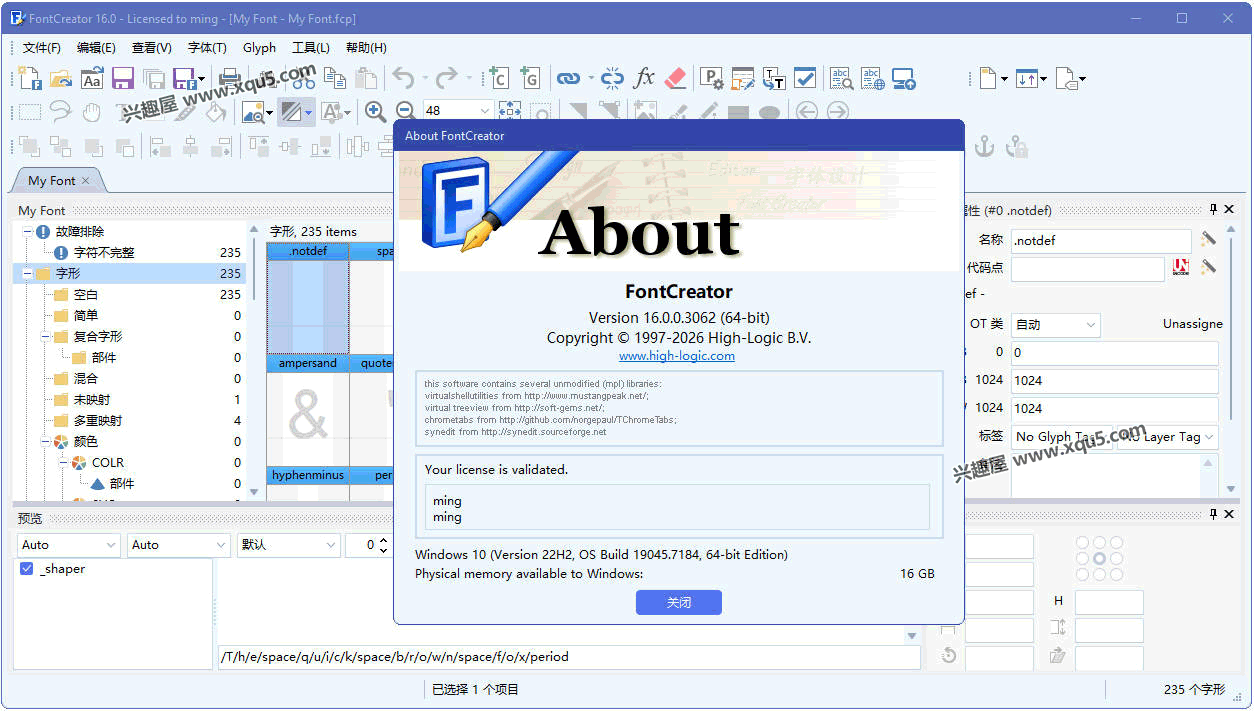The height and width of the screenshot is (711, 1254).
Task: Click the abc globe web test icon
Action: (x=872, y=78)
